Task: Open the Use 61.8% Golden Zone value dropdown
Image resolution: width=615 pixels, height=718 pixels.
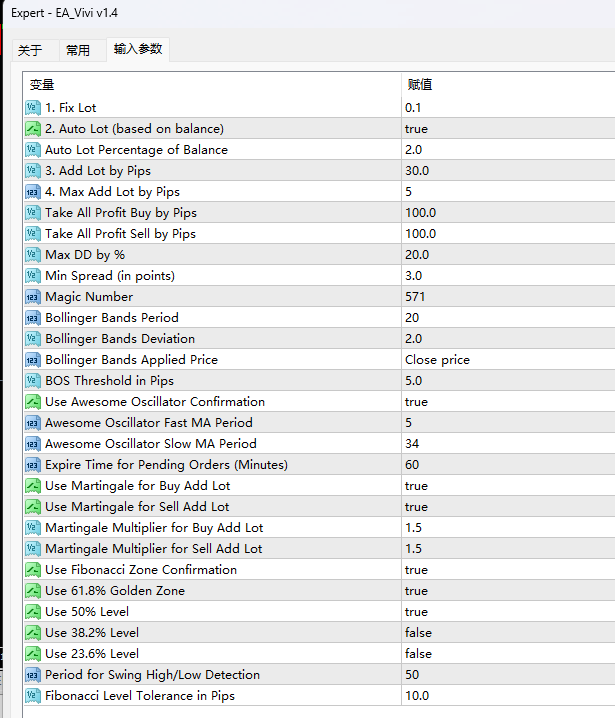Action: (x=416, y=591)
